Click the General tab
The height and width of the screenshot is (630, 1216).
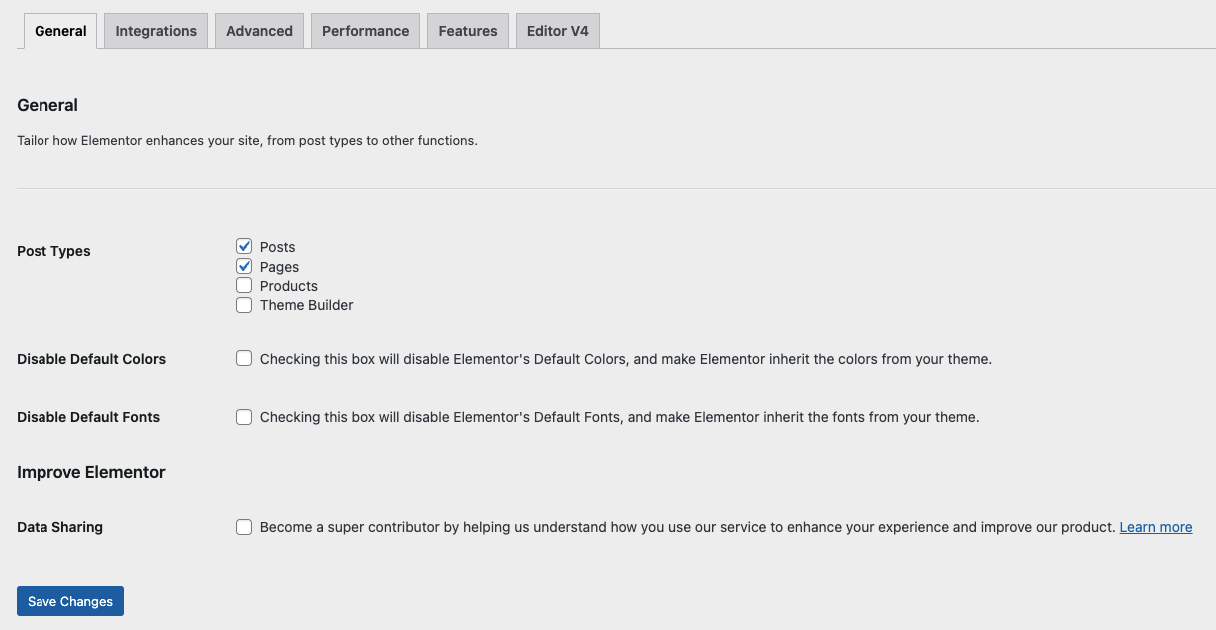pyautogui.click(x=60, y=31)
